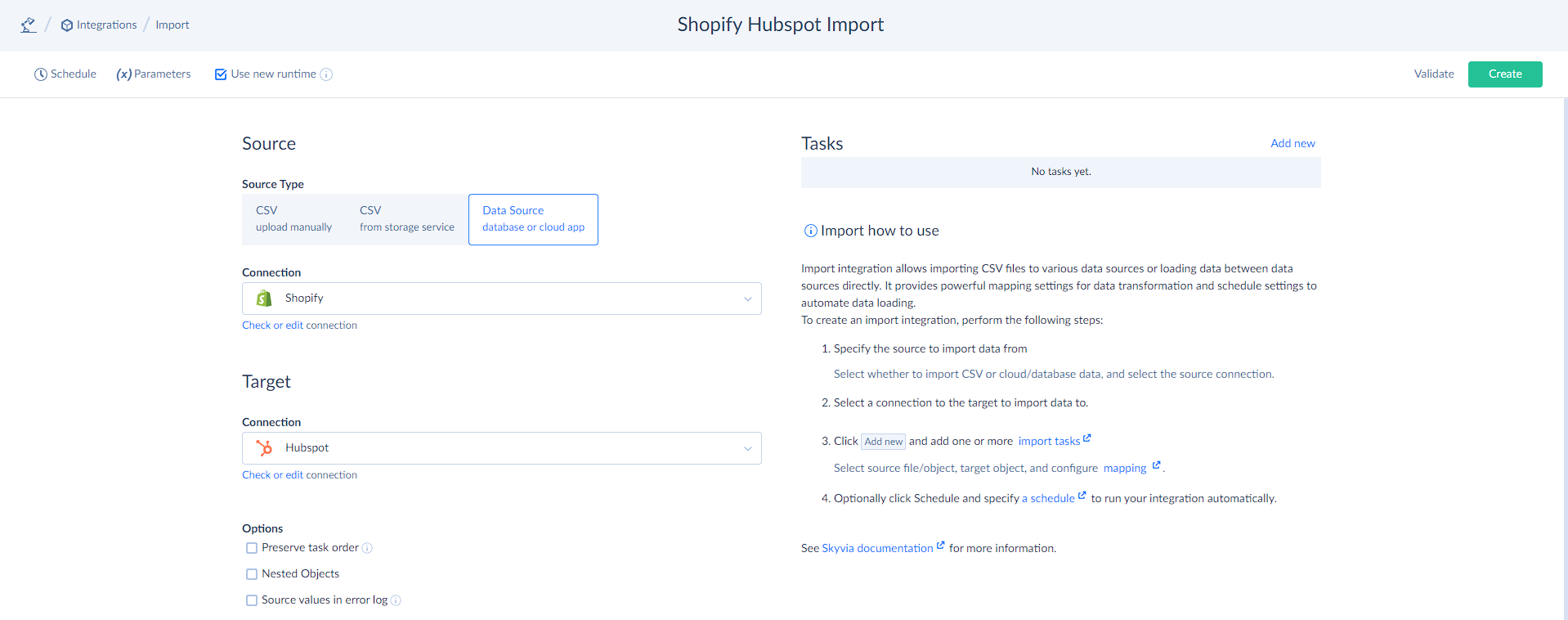Open Parameters via the (x) icon
The width and height of the screenshot is (1568, 620).
(x=123, y=74)
